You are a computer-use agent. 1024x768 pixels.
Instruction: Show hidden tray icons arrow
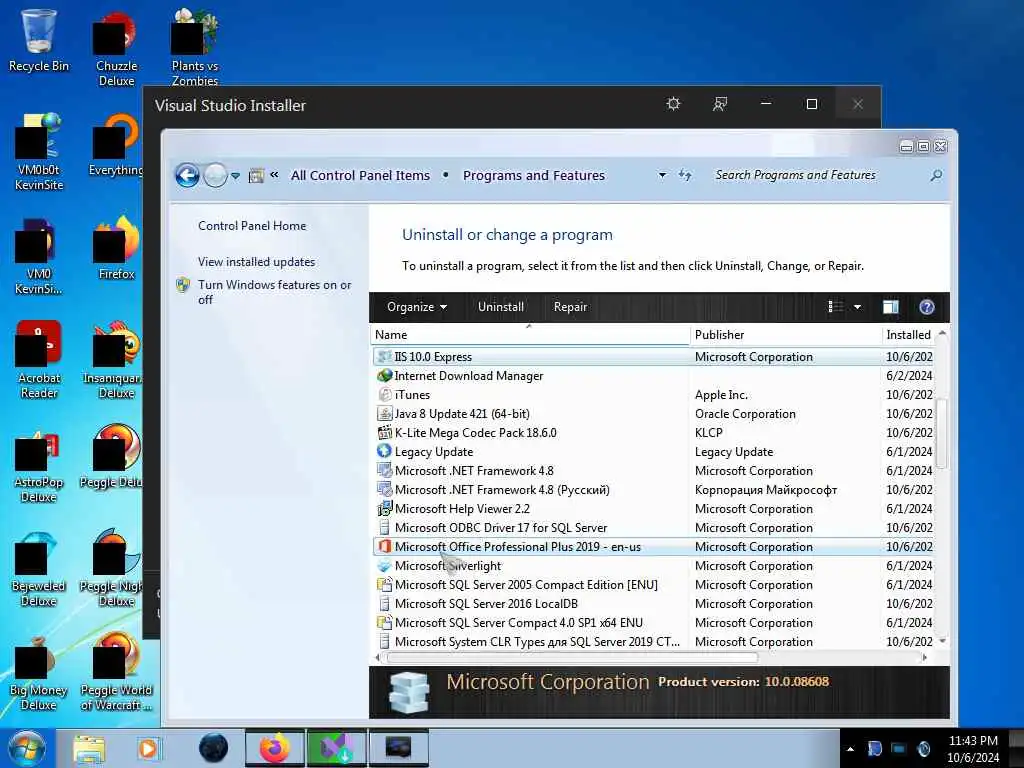point(850,749)
